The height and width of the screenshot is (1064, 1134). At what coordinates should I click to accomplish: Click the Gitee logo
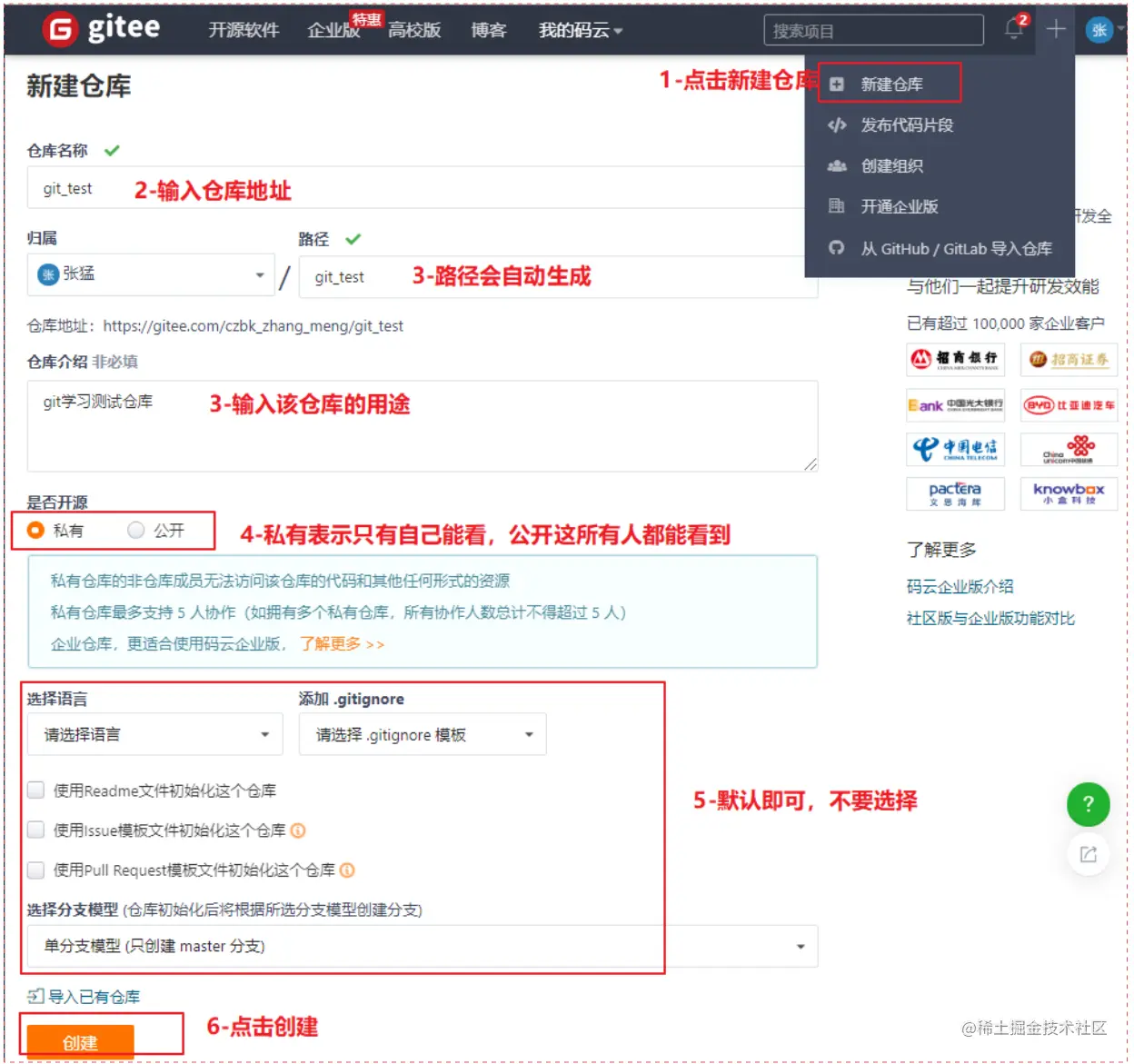pos(101,29)
